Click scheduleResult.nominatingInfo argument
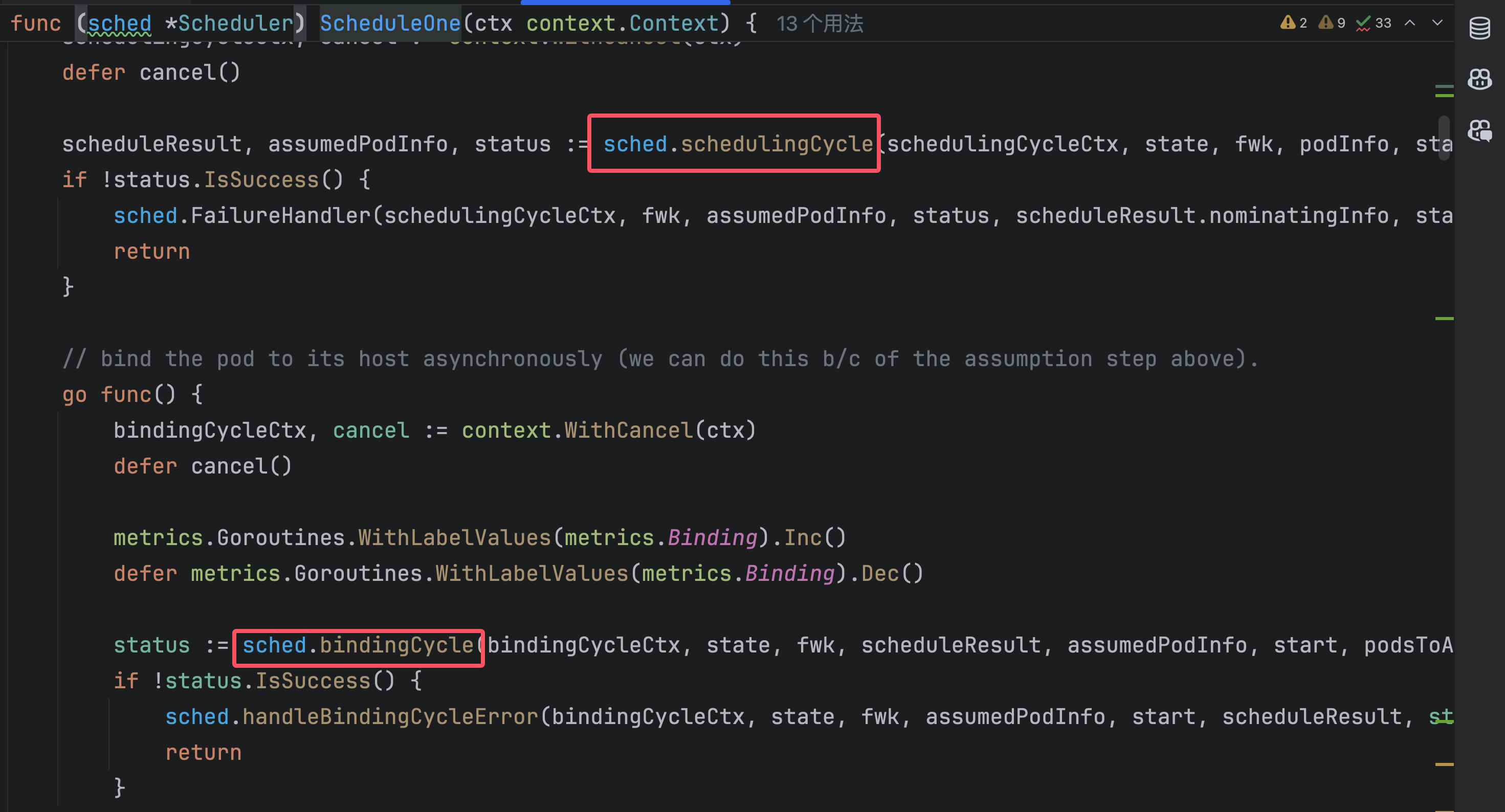Image resolution: width=1505 pixels, height=812 pixels. click(1202, 216)
